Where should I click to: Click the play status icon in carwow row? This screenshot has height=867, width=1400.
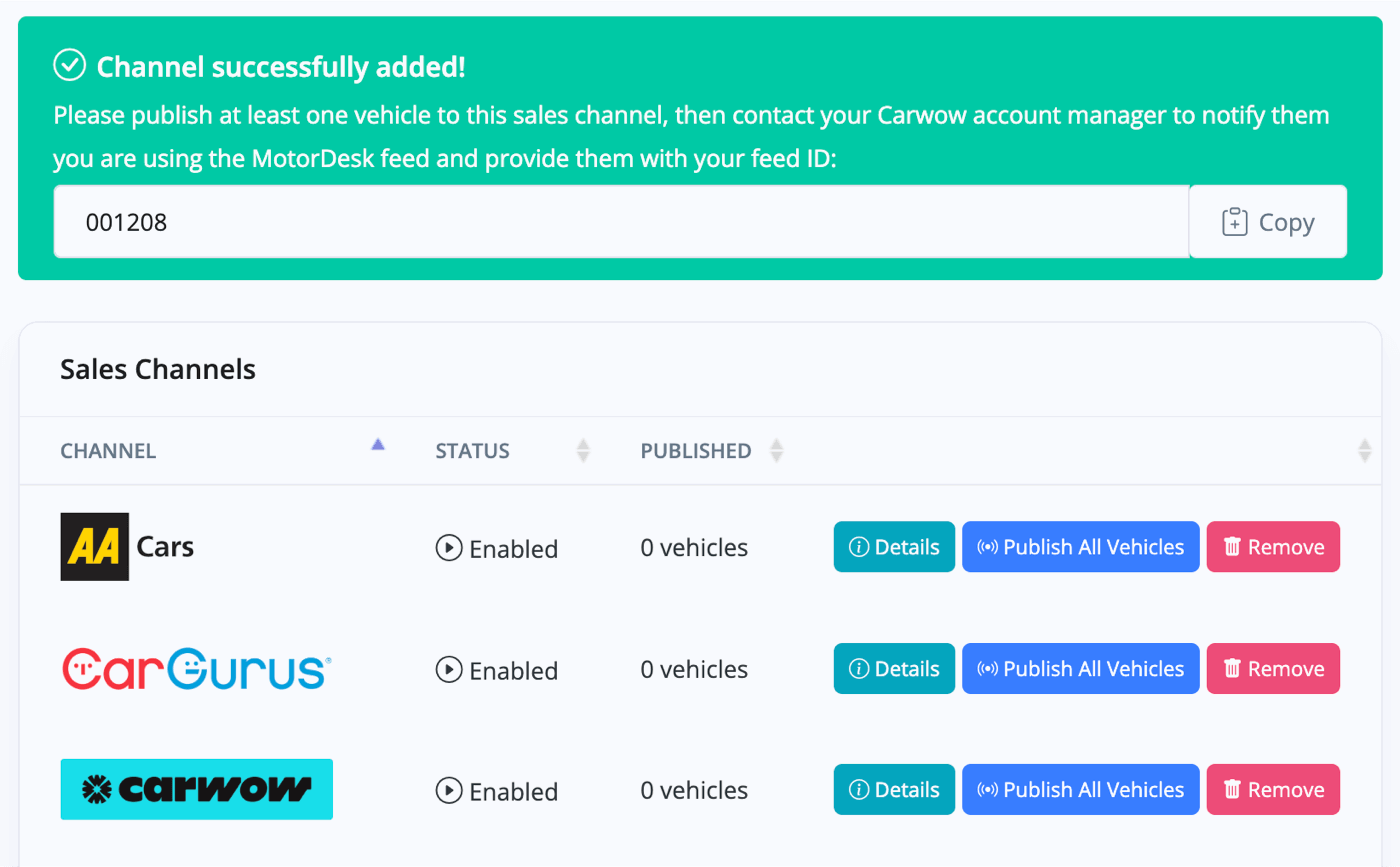coord(448,791)
